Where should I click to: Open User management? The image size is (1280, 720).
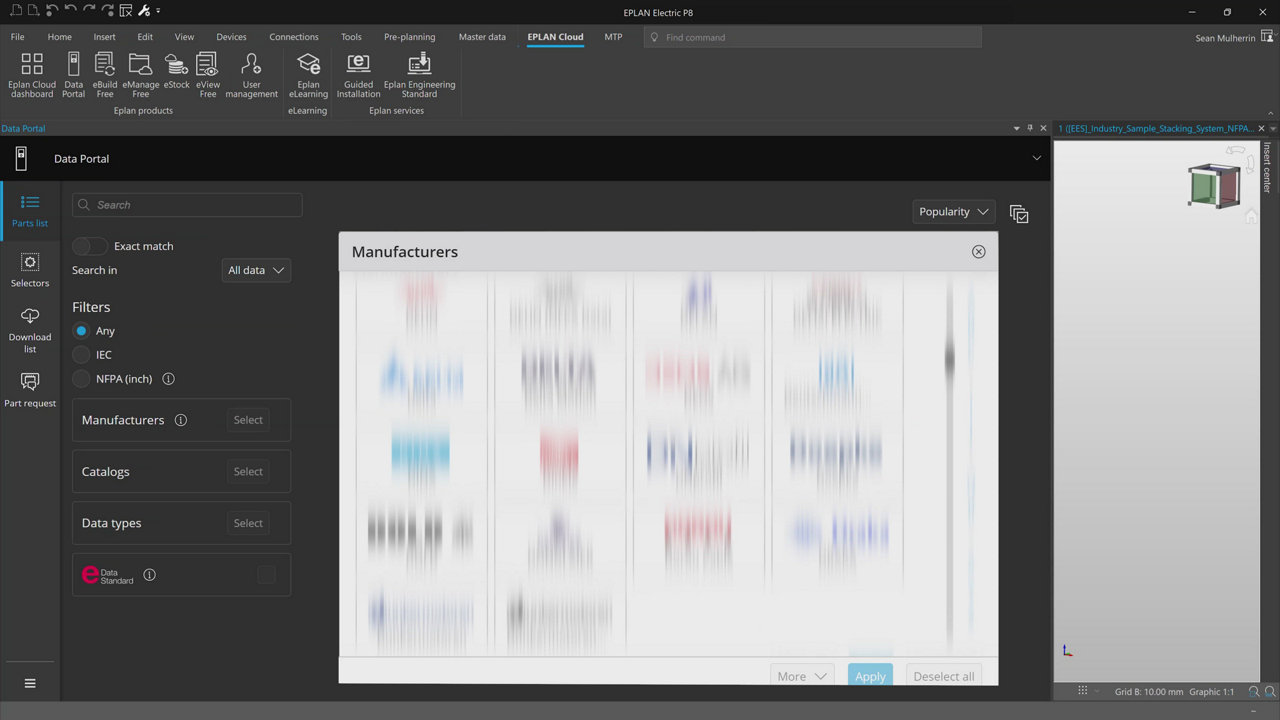tap(251, 75)
